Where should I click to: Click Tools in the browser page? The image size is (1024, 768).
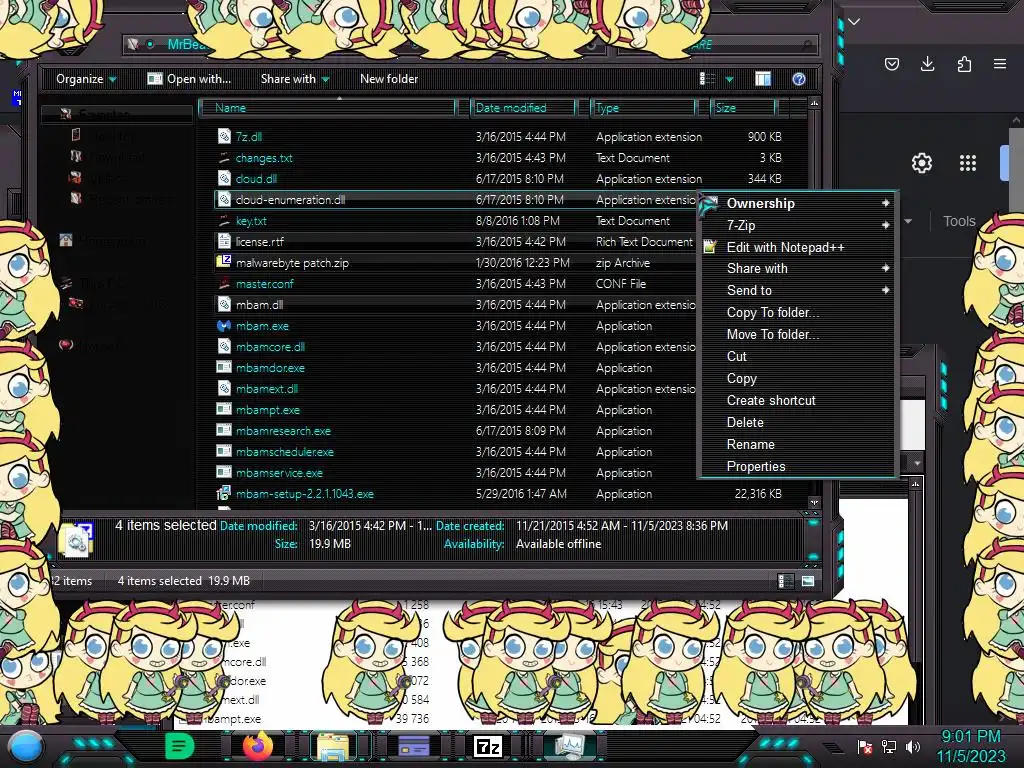[959, 221]
